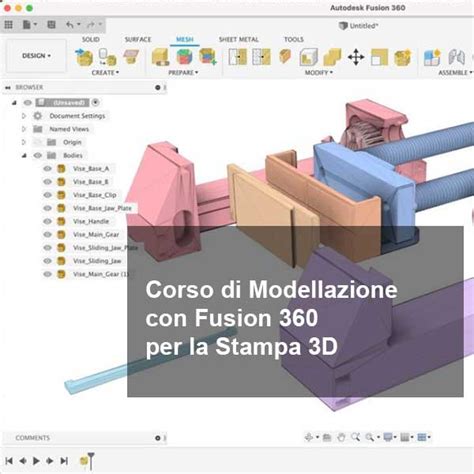
Task: Switch to the SHEET METAL tab
Action: (239, 39)
